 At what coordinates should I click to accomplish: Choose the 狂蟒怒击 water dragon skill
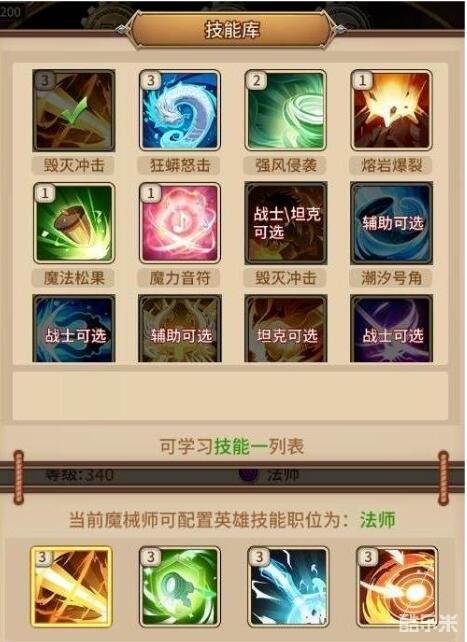[x=180, y=110]
